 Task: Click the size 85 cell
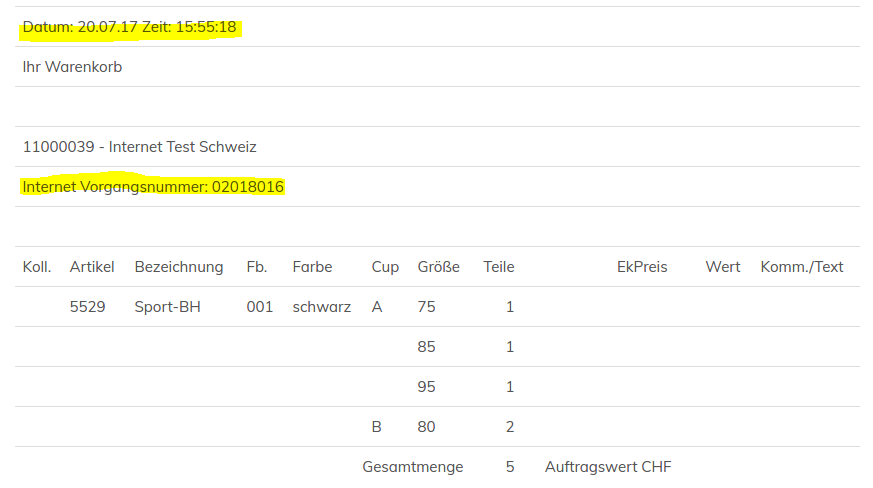coord(427,347)
